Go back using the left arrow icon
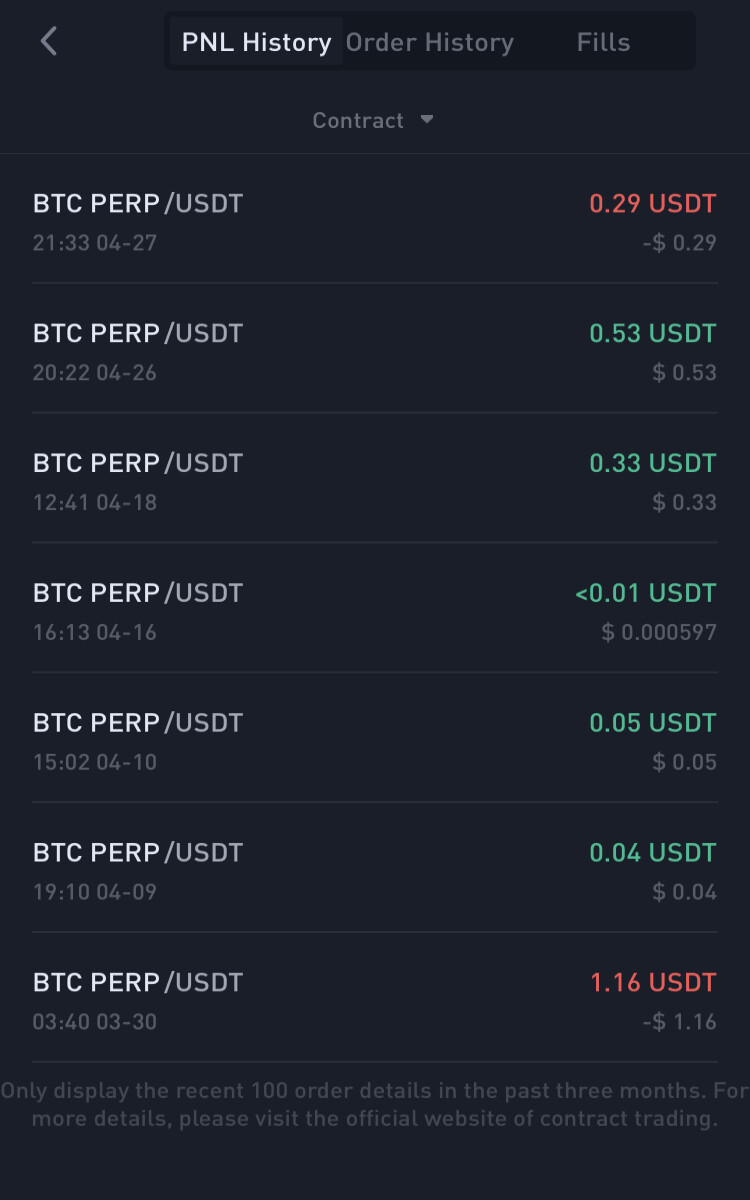Viewport: 750px width, 1200px height. point(49,41)
